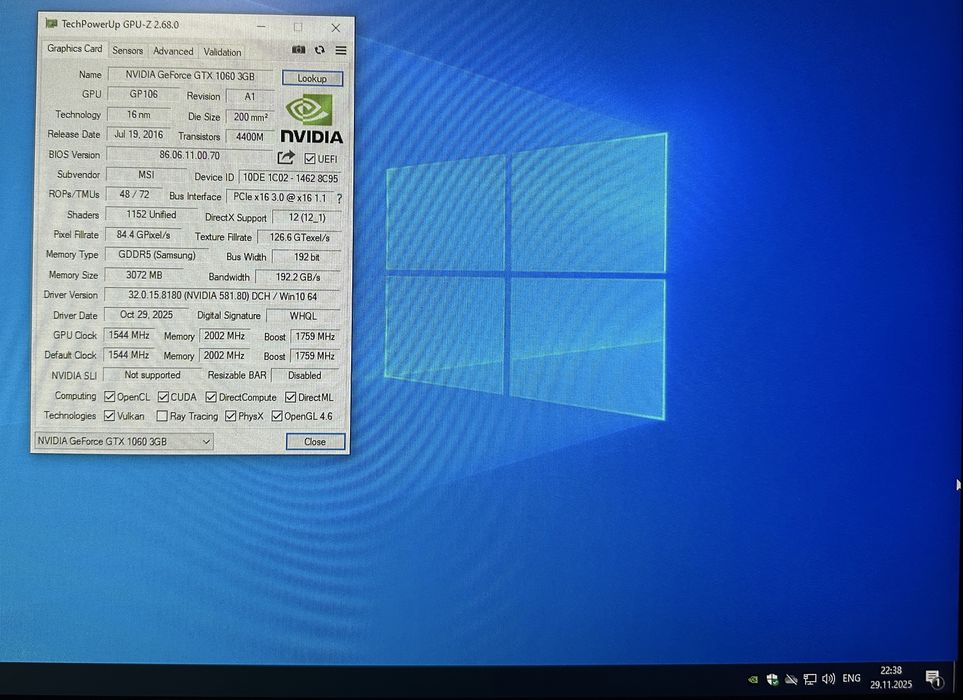Click the Name field NVIDIA GeForce GTX 1060 3GB
Screen dimensions: 963x700
pos(190,76)
